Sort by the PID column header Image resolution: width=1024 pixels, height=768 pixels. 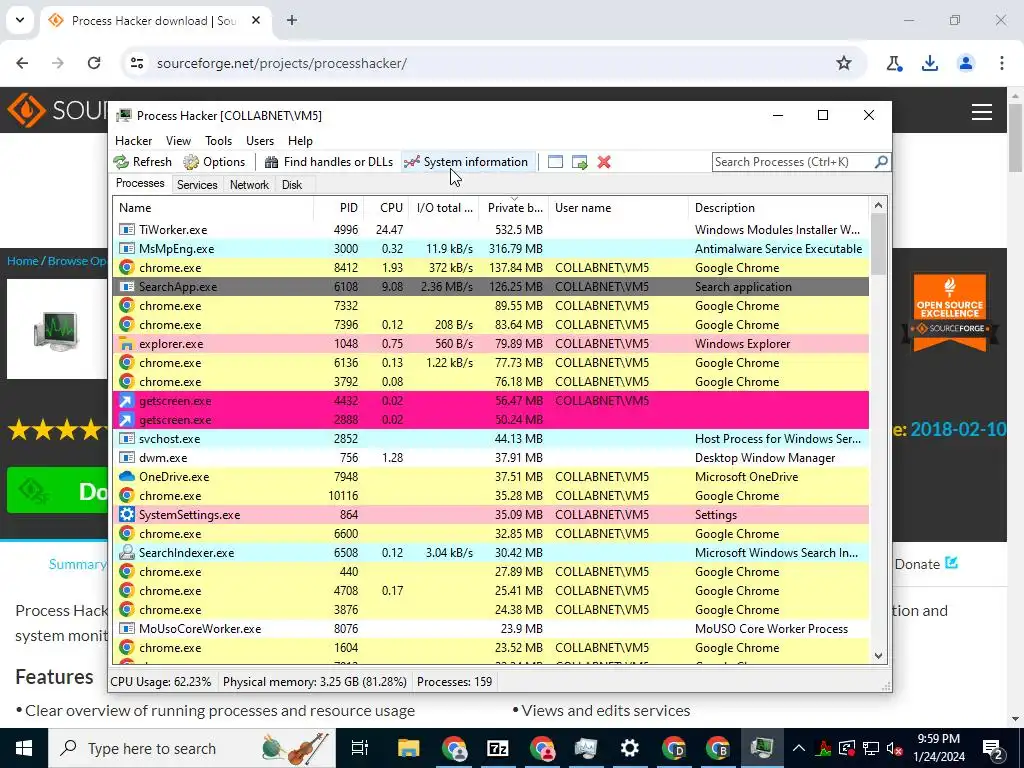tap(339, 208)
